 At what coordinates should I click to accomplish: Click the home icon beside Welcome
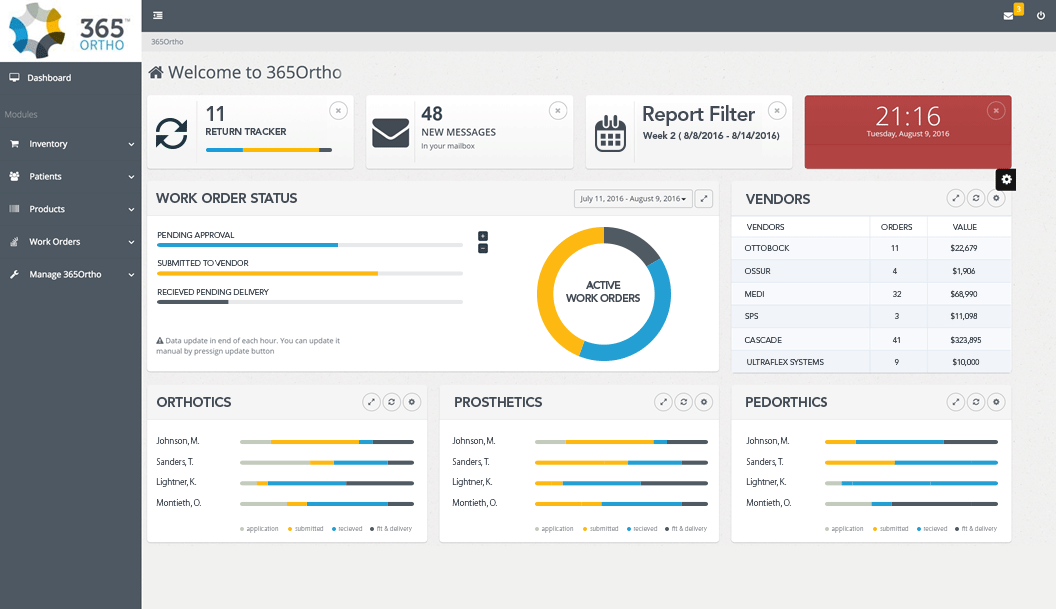point(156,72)
